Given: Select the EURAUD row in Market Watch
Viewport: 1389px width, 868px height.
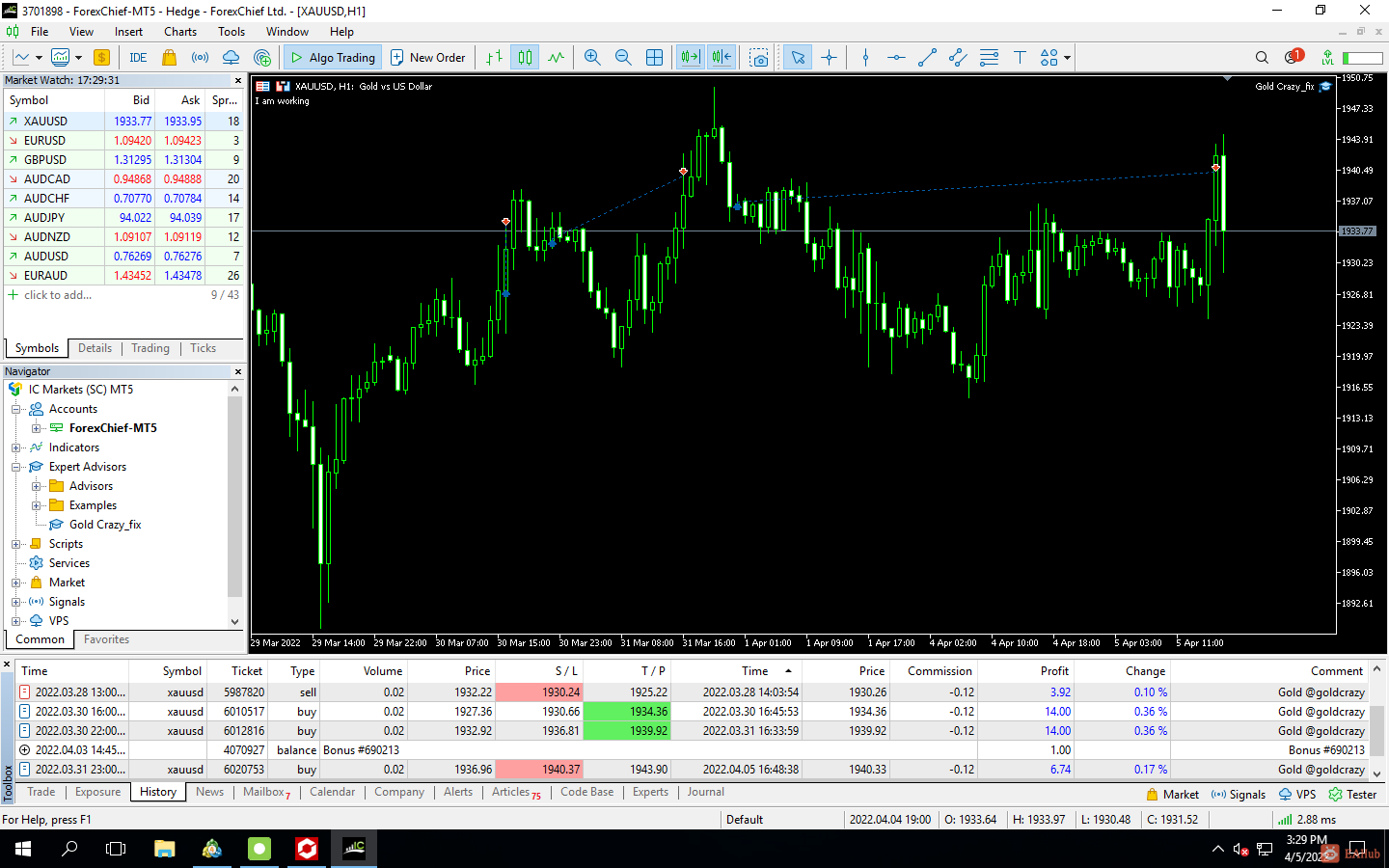Looking at the screenshot, I should point(123,276).
